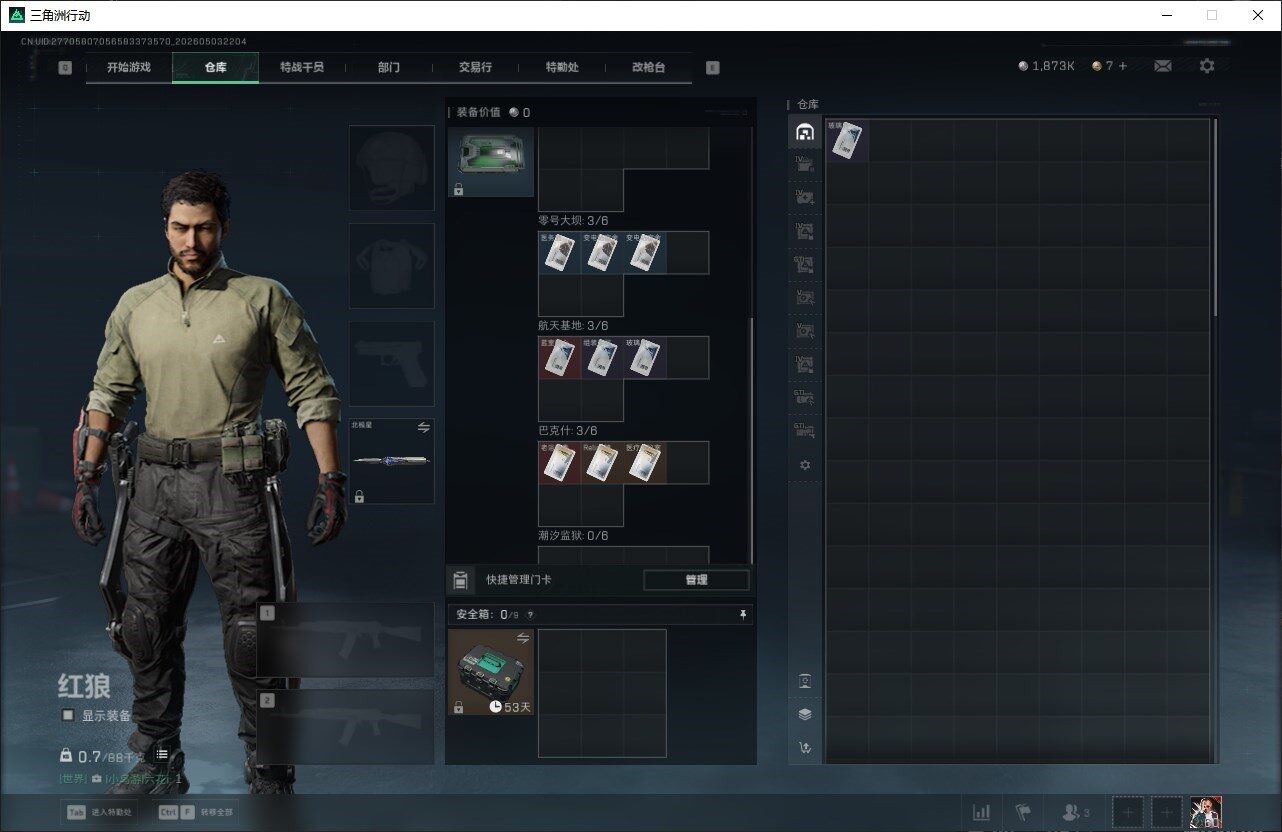The image size is (1282, 832).
Task: Switch to the 改枪台 tab
Action: pyautogui.click(x=648, y=67)
